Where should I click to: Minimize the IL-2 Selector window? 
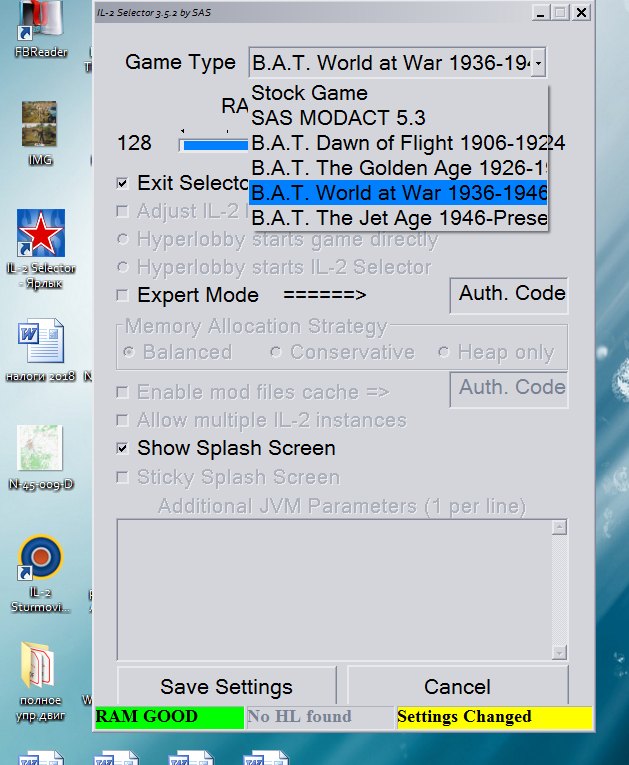[x=540, y=12]
